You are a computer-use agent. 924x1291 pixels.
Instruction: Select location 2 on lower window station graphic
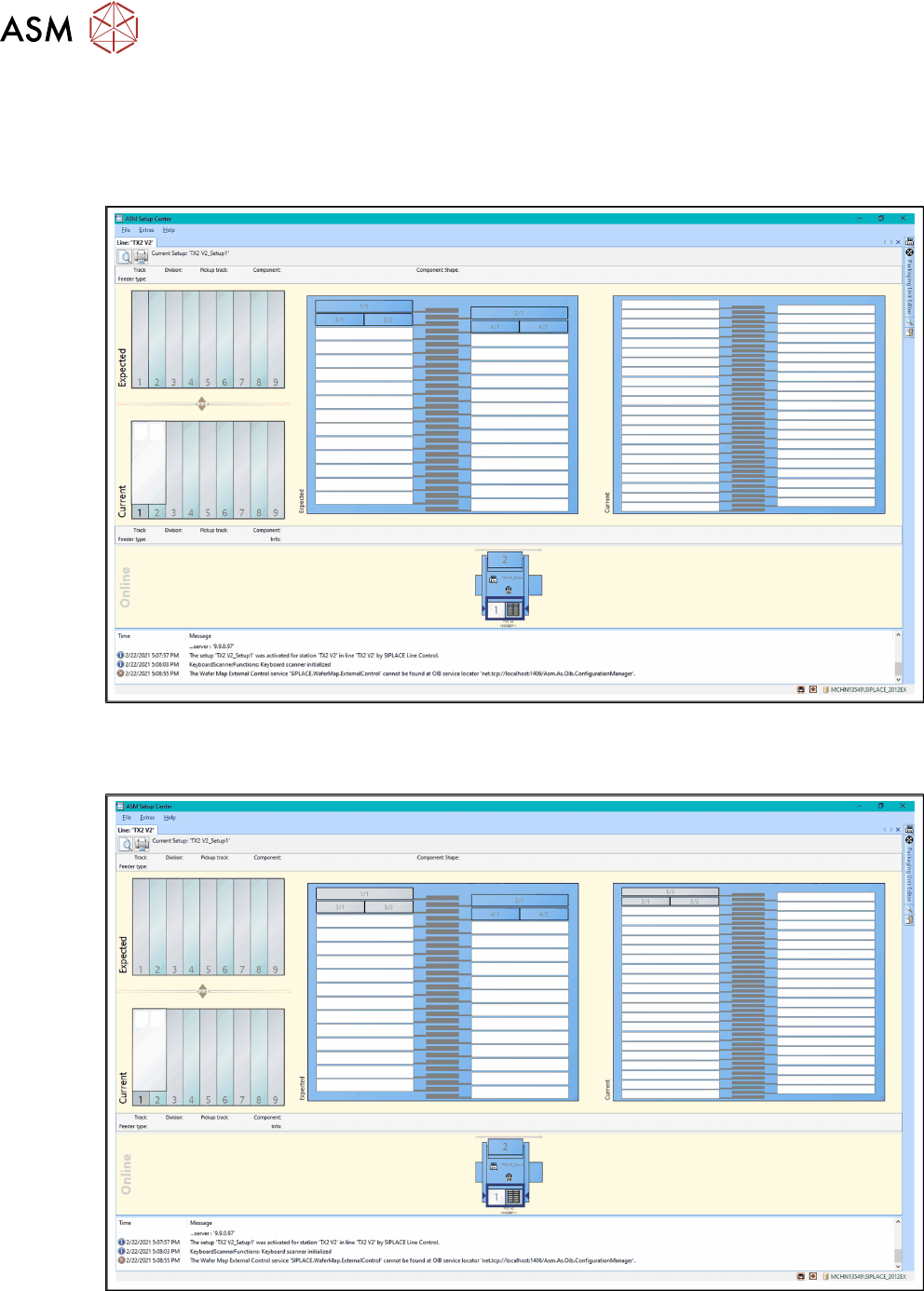click(506, 1147)
